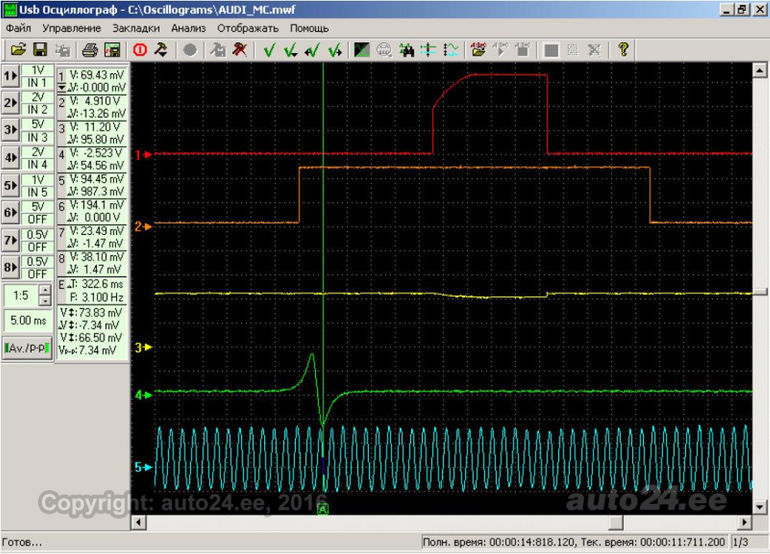Viewport: 770px width, 554px height.
Task: Click the orange channel 2 zero-level marker
Action: (143, 226)
